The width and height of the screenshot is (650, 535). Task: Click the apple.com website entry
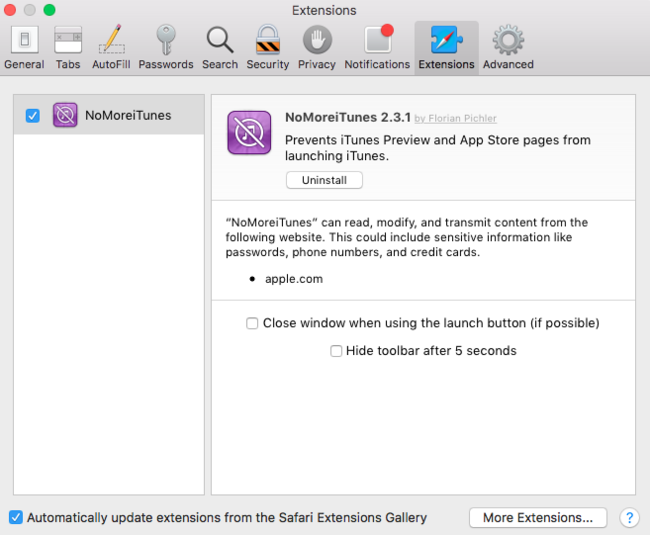294,279
